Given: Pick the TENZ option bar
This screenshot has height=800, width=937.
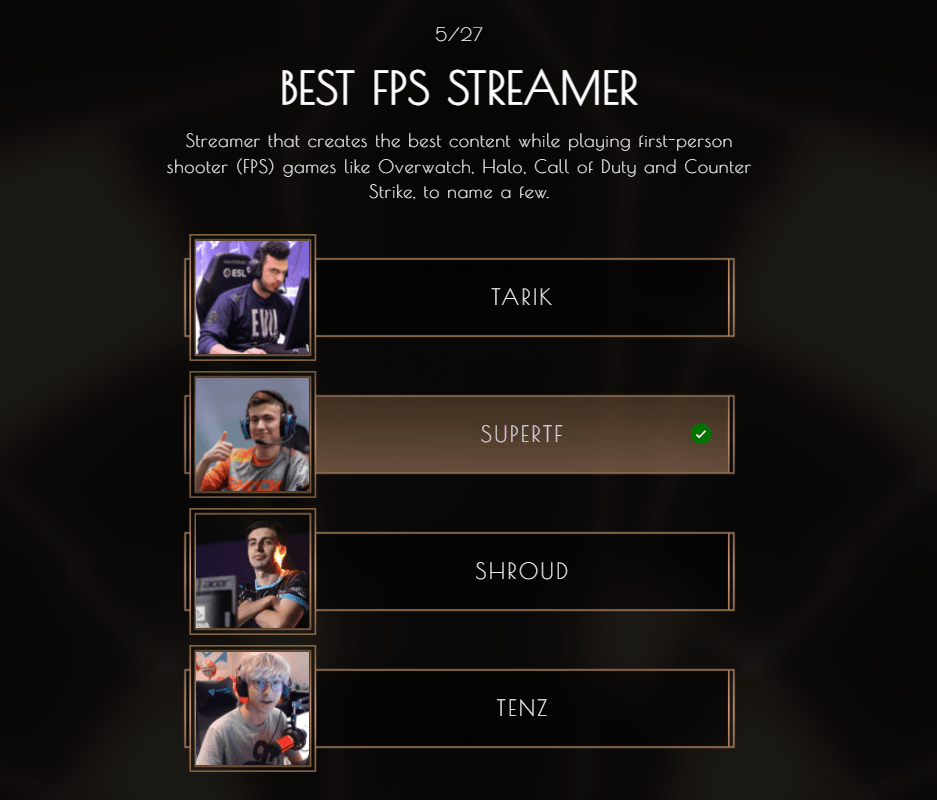Looking at the screenshot, I should click(524, 708).
